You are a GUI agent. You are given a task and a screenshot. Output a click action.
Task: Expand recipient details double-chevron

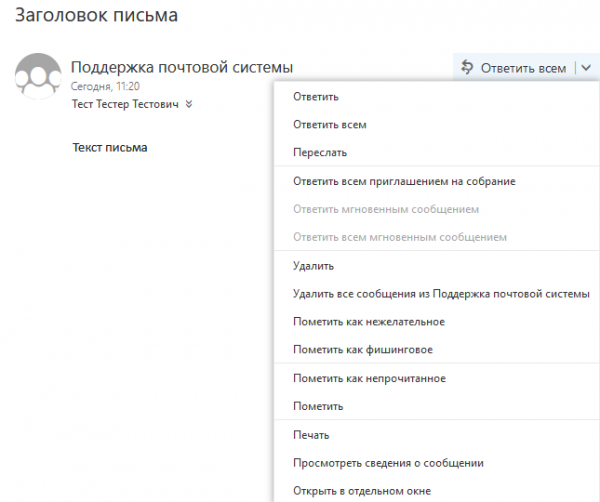(189, 104)
